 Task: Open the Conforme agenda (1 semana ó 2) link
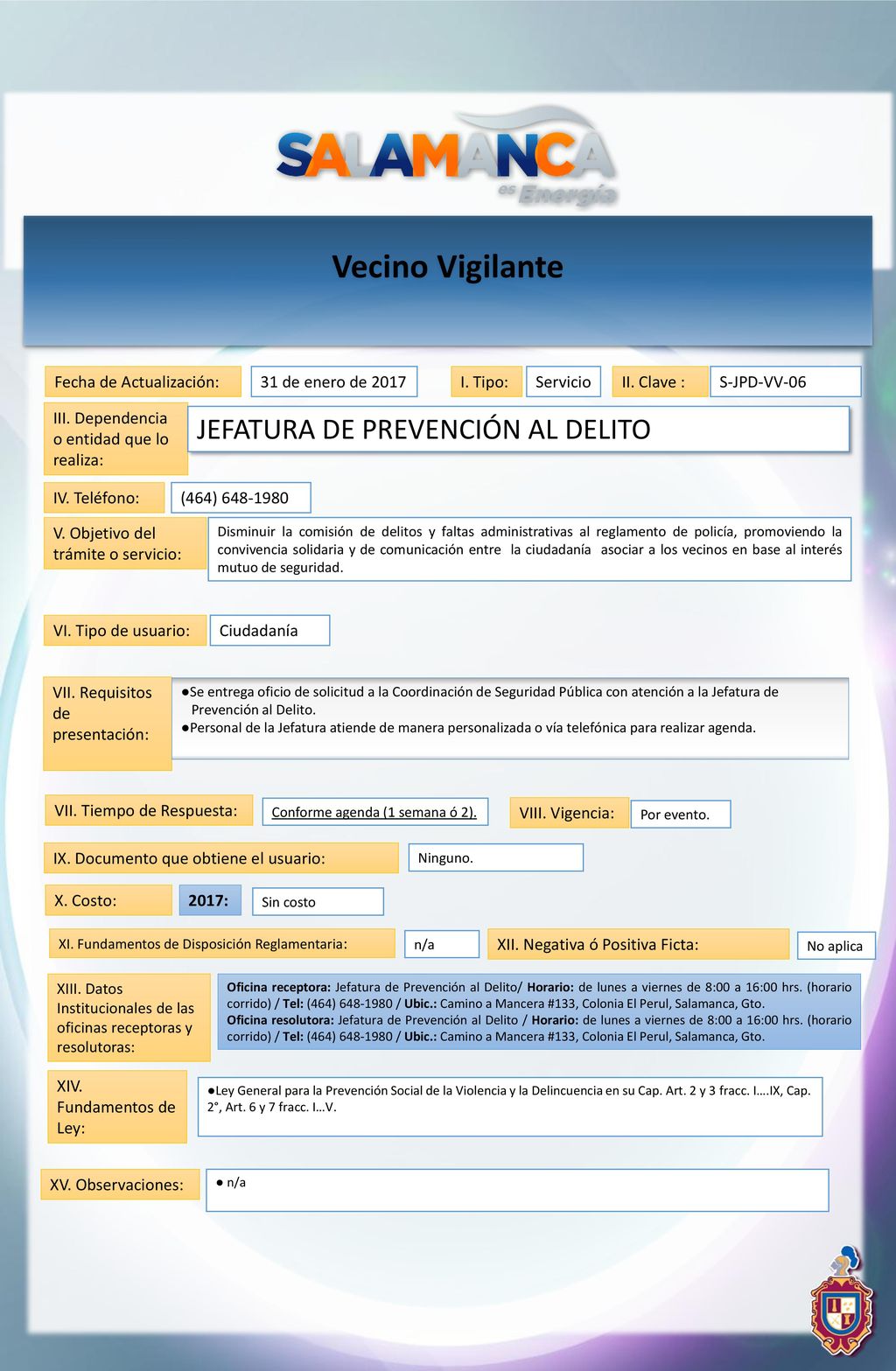[374, 812]
